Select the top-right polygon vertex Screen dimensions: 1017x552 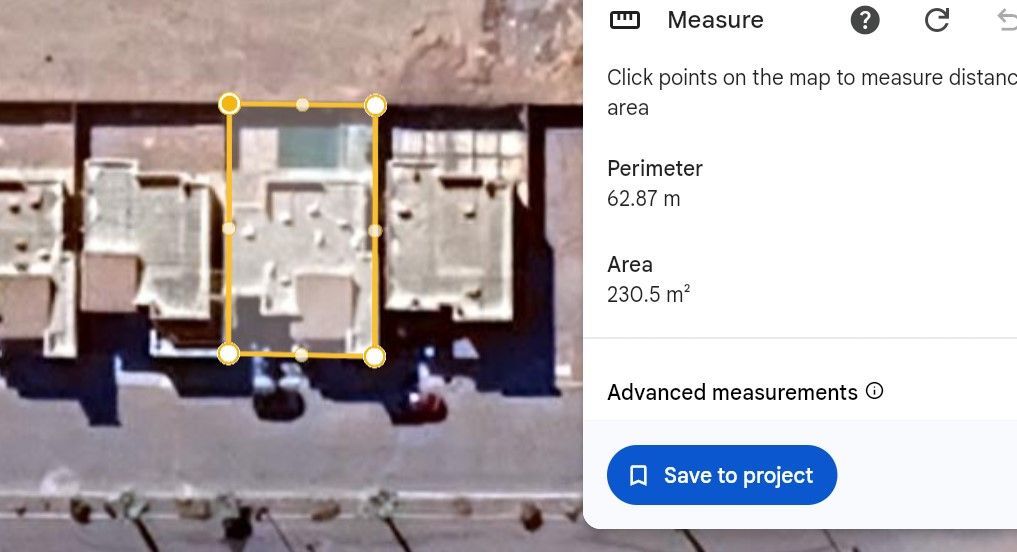[x=376, y=105]
